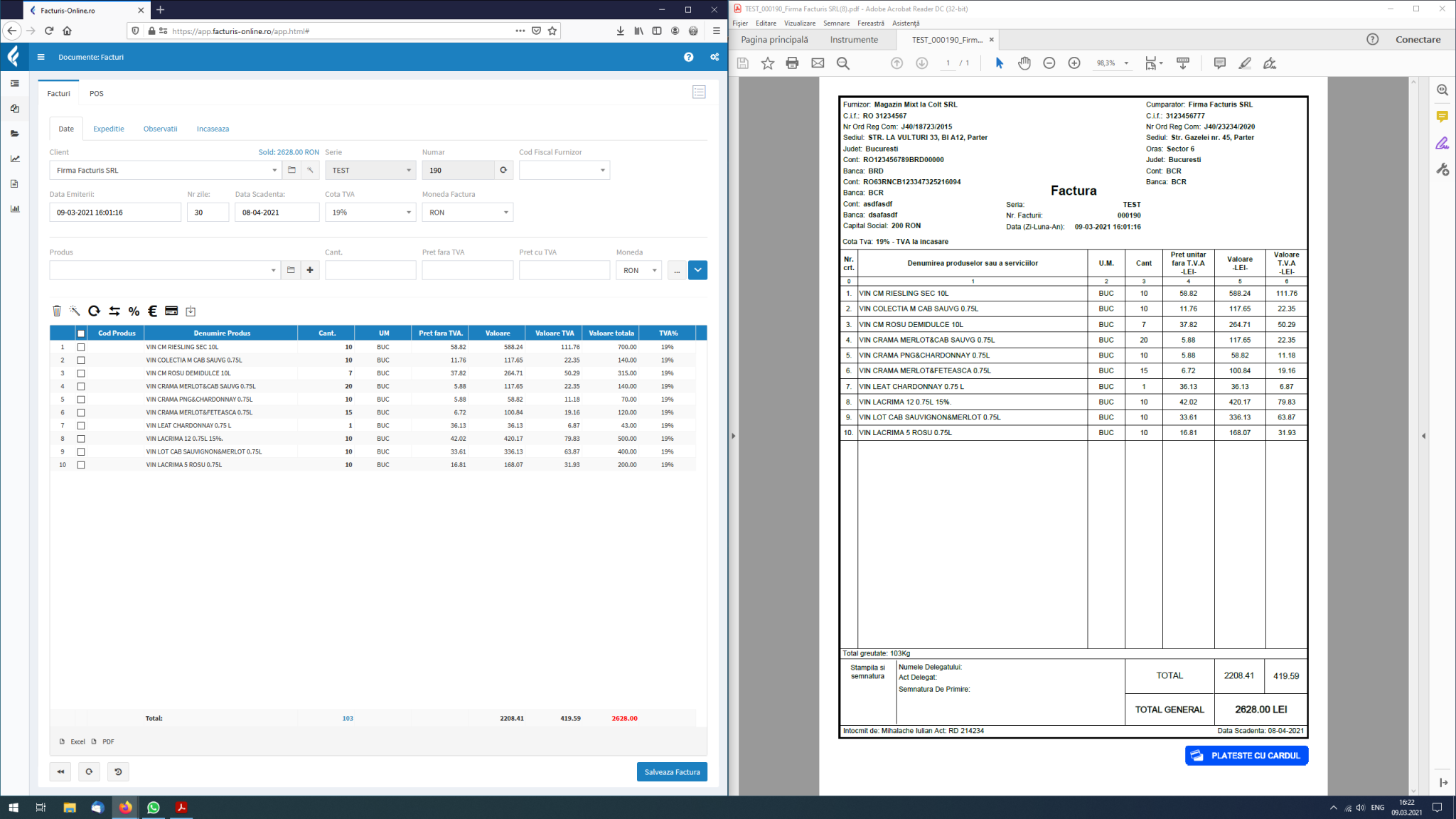Switch to the Observatii tab
Screen dimensions: 1456x819
pyautogui.click(x=160, y=129)
